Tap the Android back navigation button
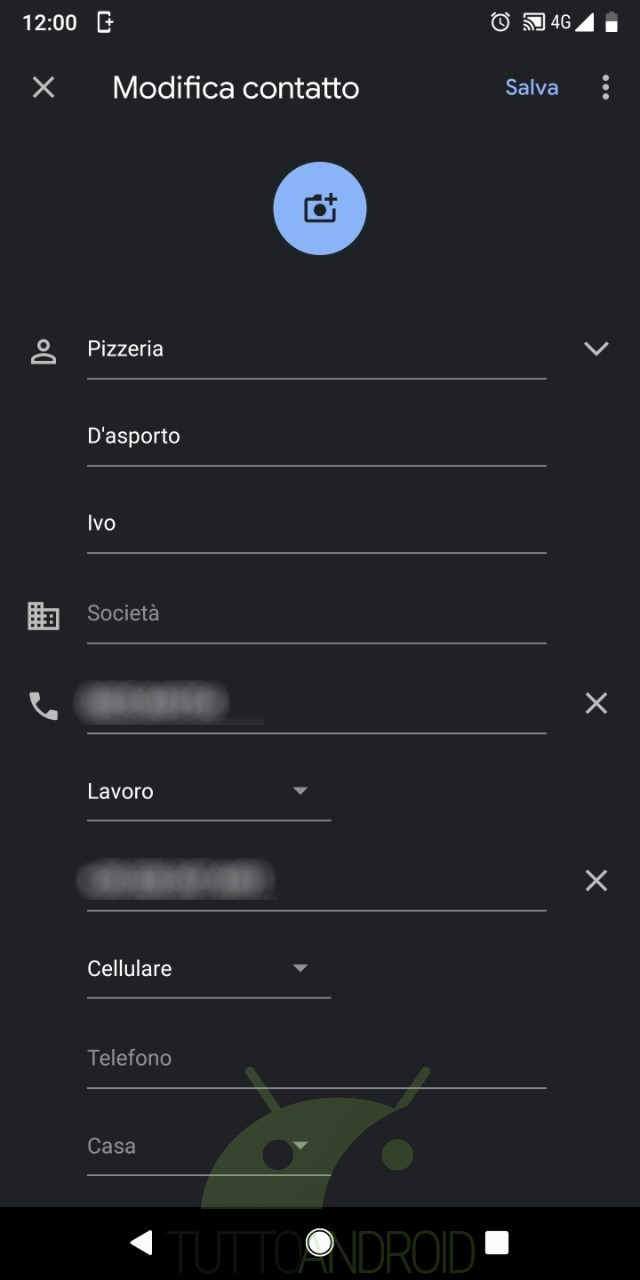 tap(142, 1242)
